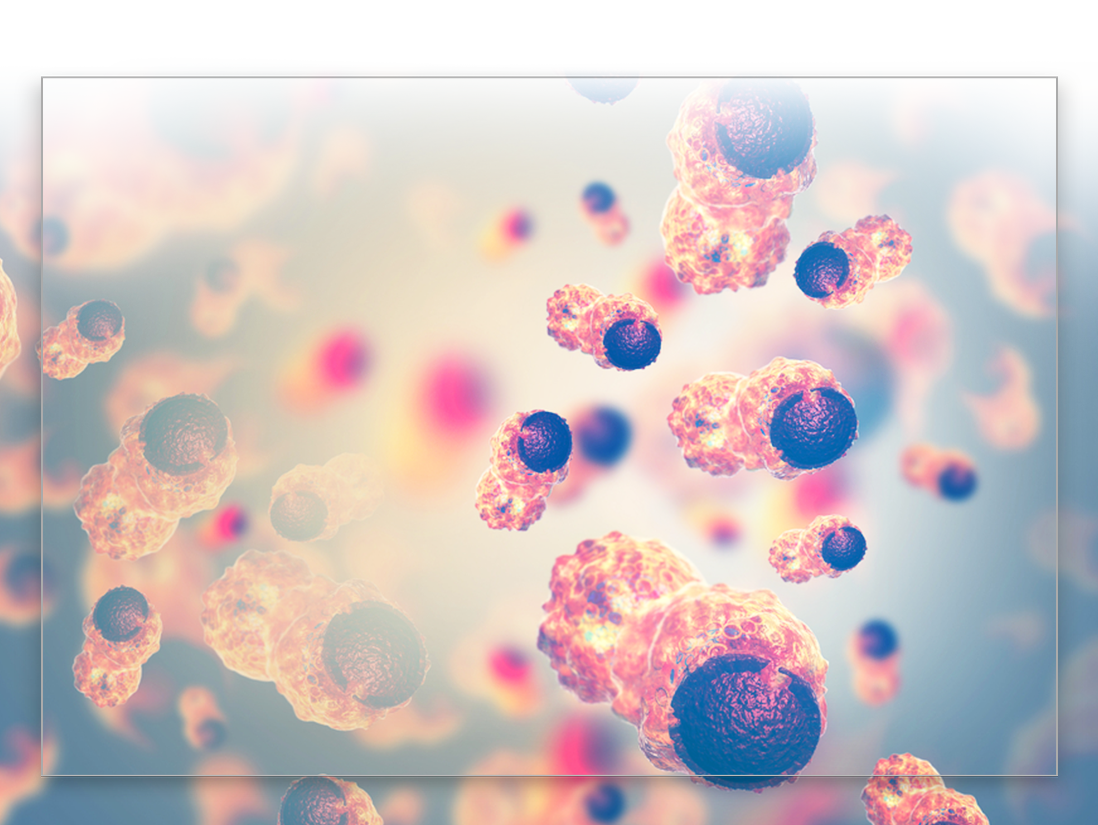This screenshot has height=825, width=1098.
Task: Select the large cell nucleus at top right
Action: pos(762,124)
